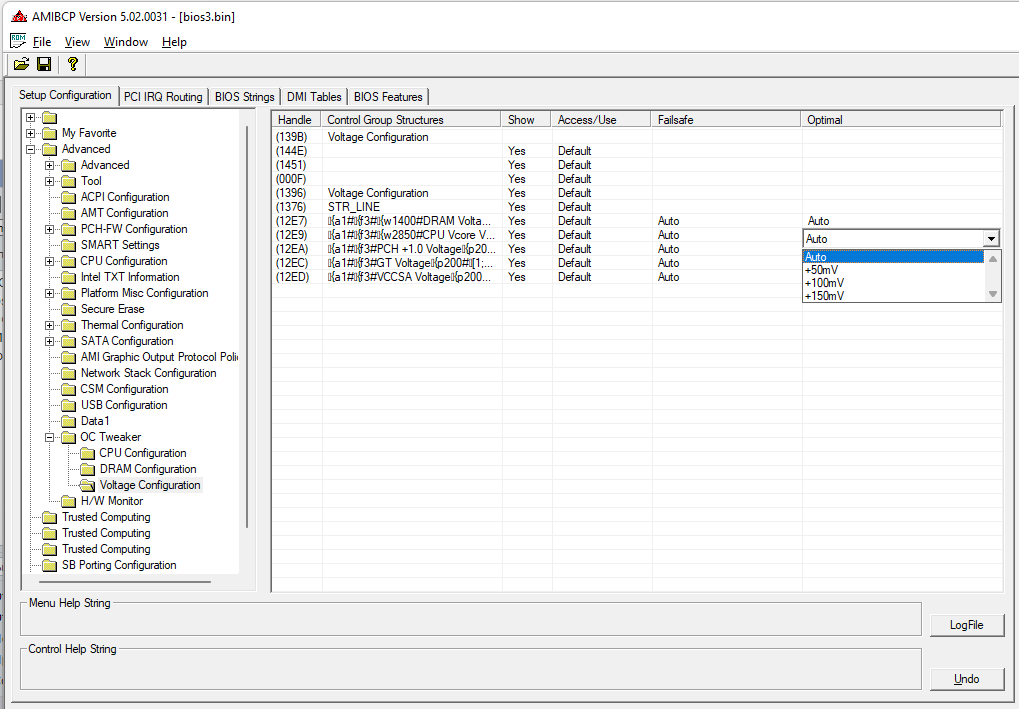Click the LogFile button

[967, 625]
